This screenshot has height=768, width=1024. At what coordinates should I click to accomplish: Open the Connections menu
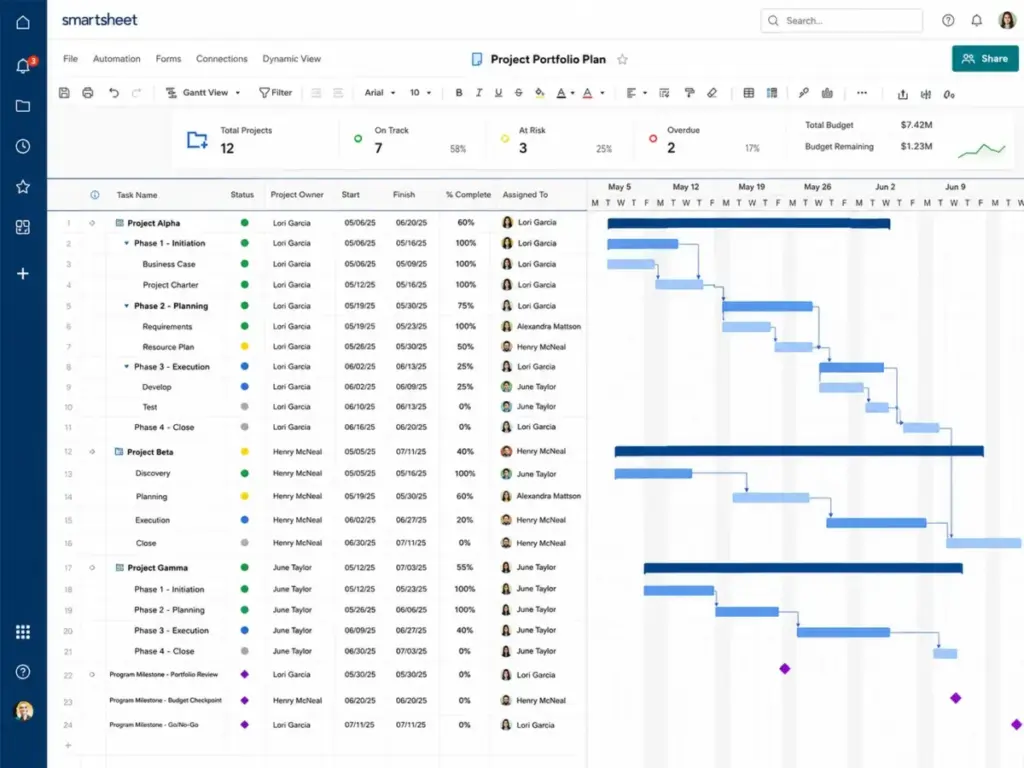point(221,59)
